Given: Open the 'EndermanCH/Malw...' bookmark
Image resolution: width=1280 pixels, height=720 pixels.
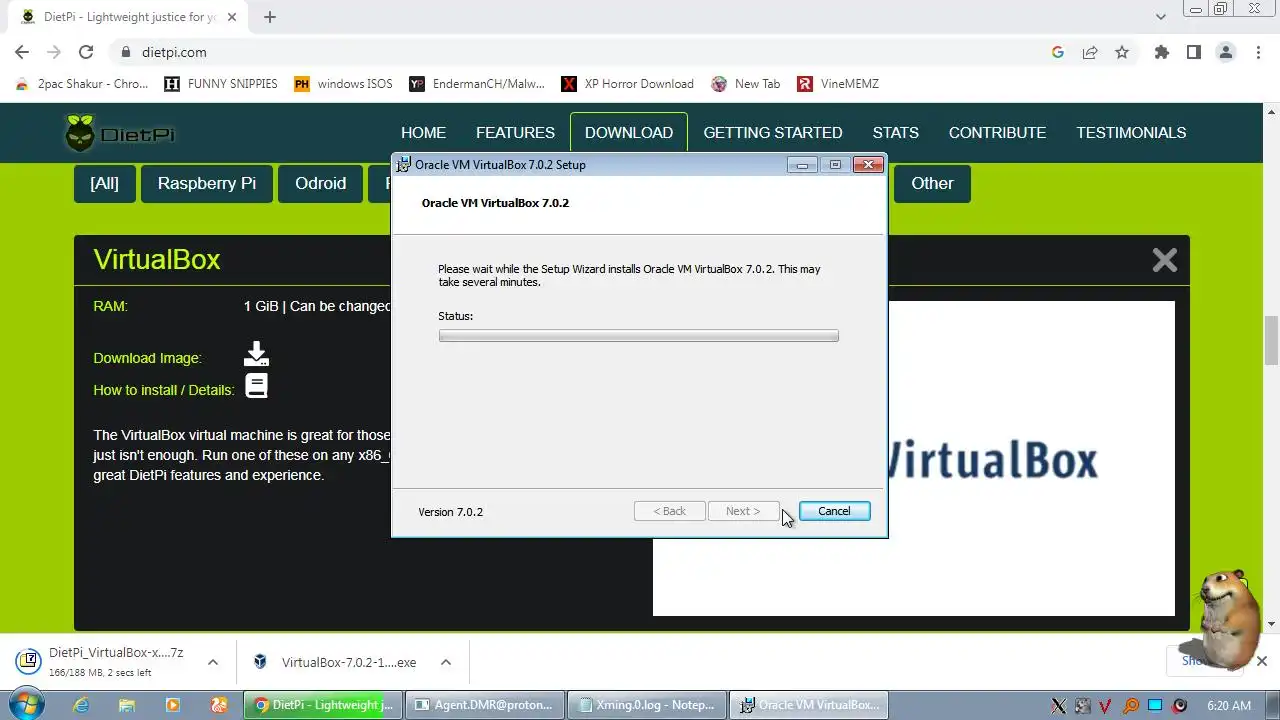Looking at the screenshot, I should tap(477, 84).
